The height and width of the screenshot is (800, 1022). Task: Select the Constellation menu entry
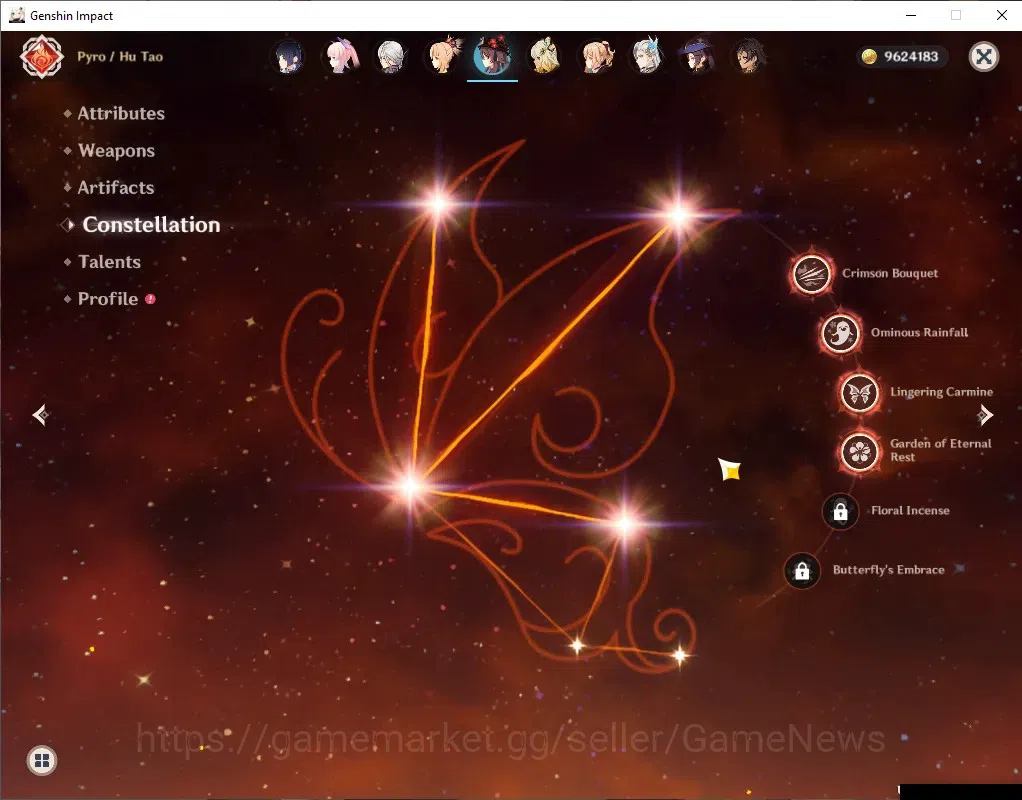(151, 225)
